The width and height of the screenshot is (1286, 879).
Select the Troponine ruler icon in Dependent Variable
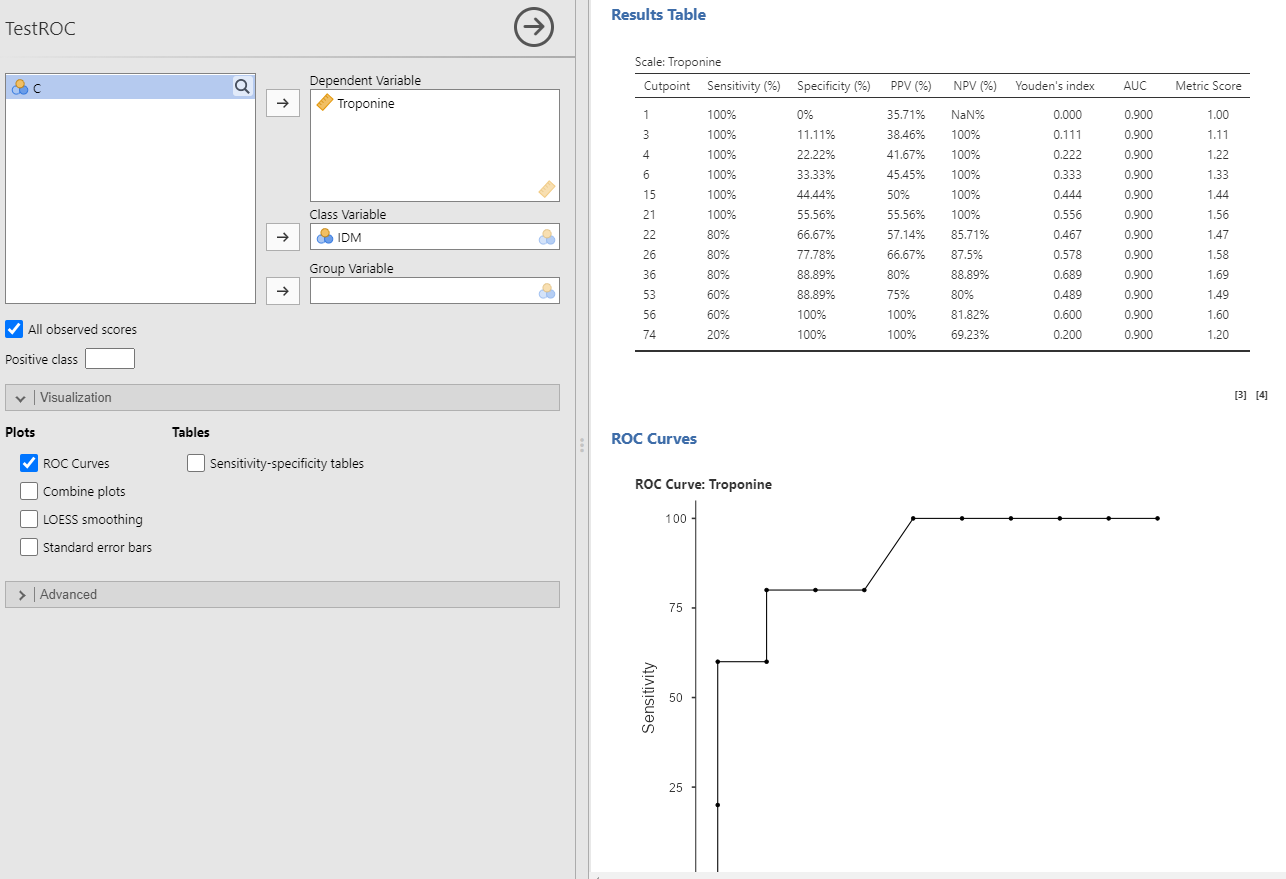pos(324,103)
